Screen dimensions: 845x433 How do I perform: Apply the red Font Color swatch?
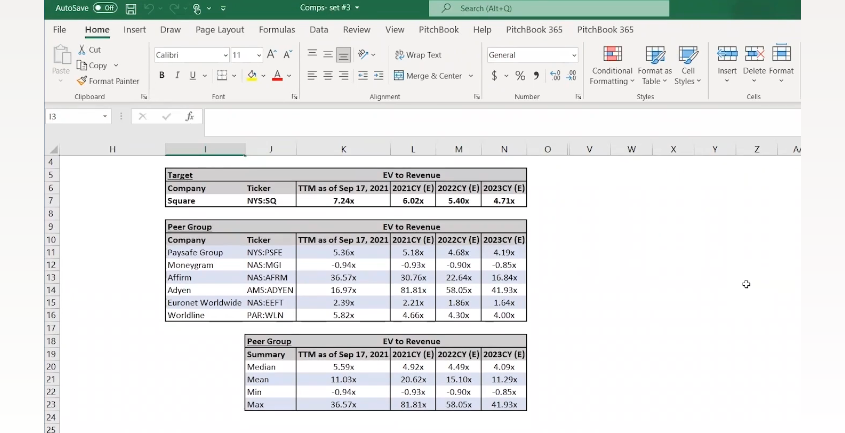[x=278, y=75]
